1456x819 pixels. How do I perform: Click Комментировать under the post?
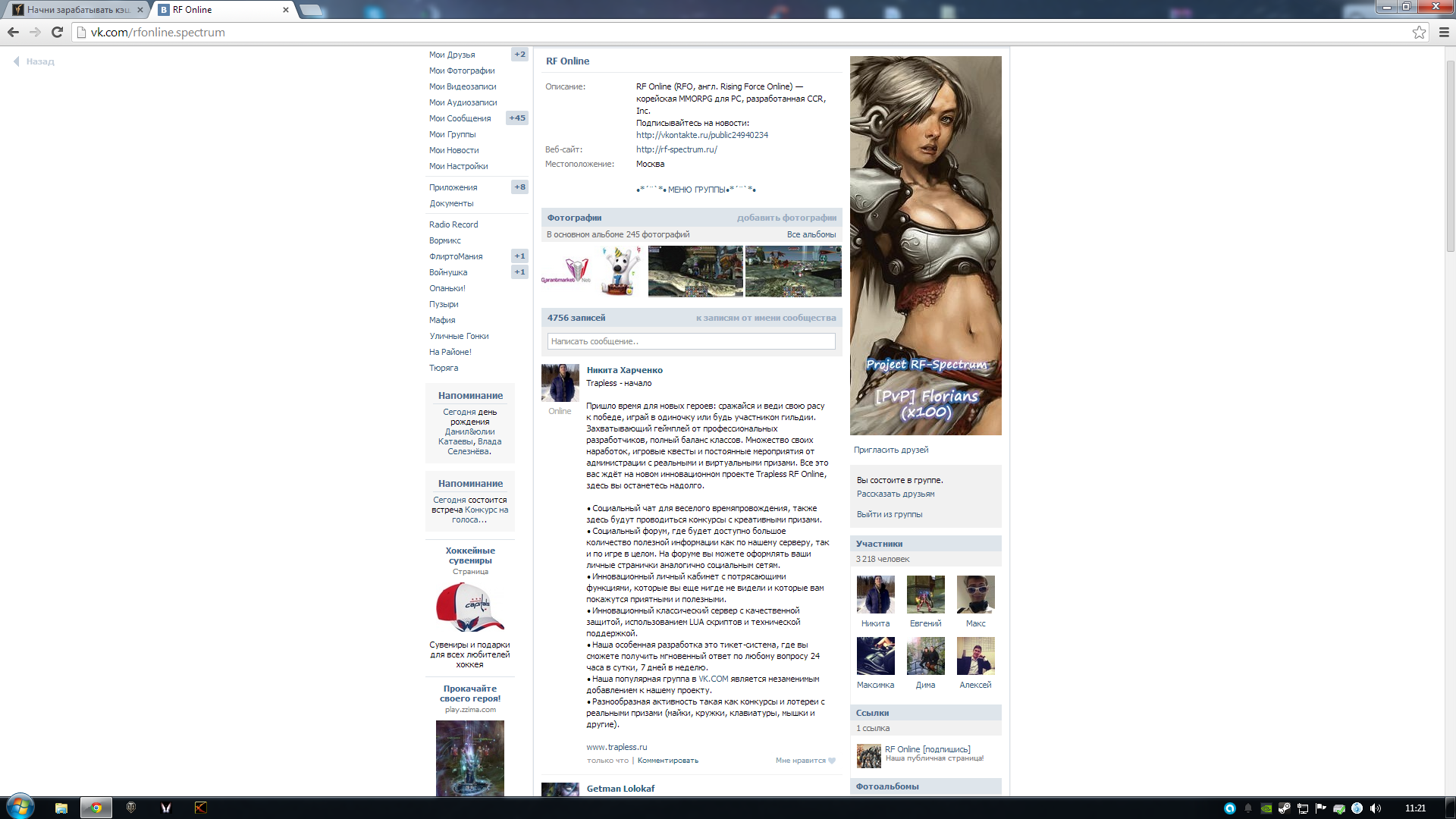pos(667,761)
